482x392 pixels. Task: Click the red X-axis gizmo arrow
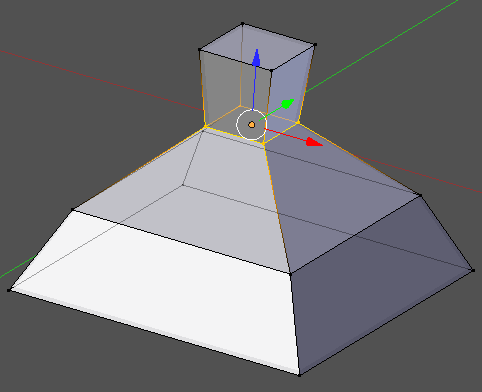(314, 142)
